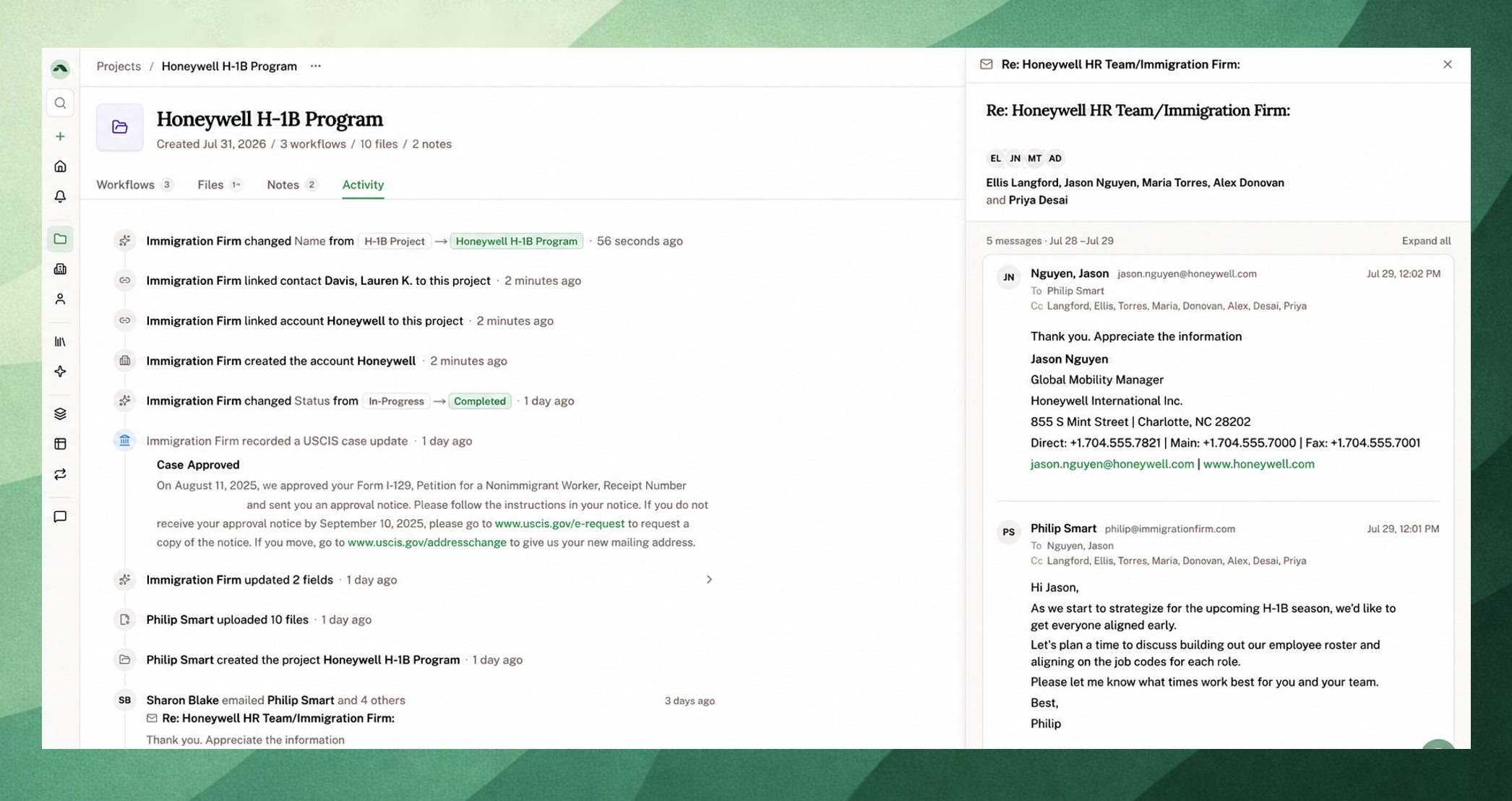Open the library books icon in sidebar

pyautogui.click(x=60, y=342)
